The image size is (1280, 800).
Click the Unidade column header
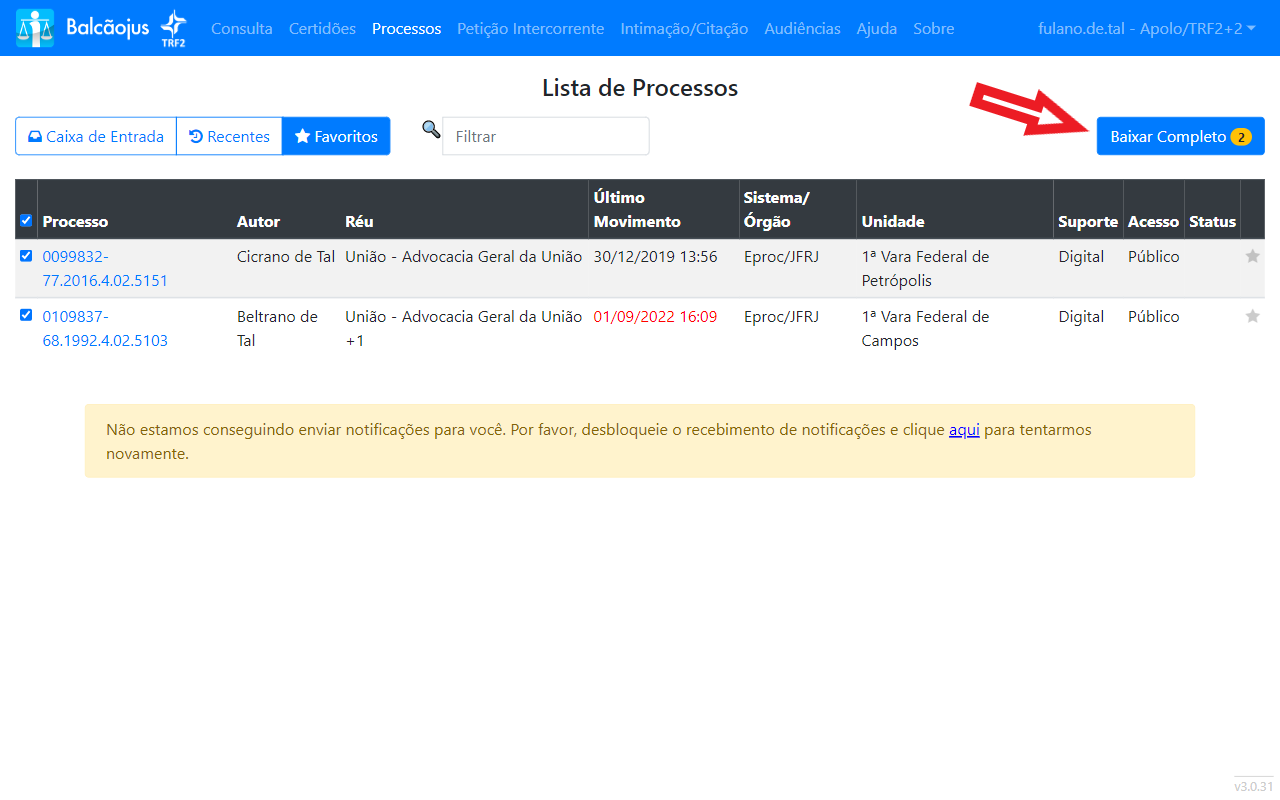pyautogui.click(x=893, y=222)
